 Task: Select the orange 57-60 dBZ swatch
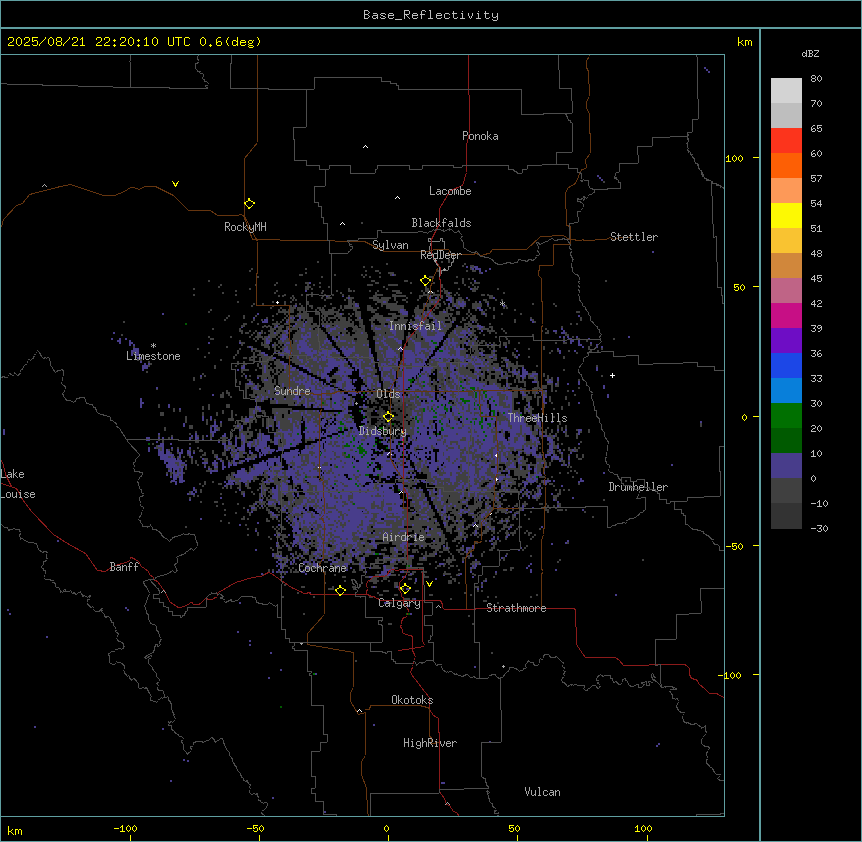click(786, 165)
